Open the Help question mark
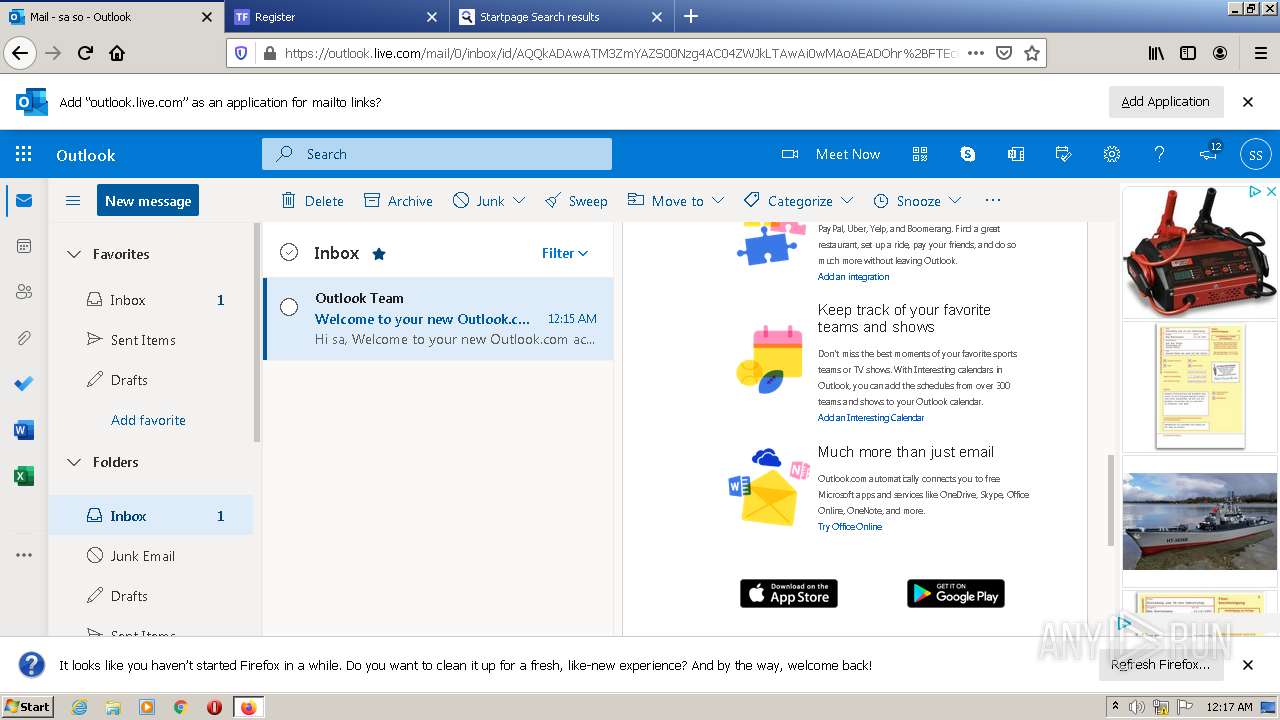Viewport: 1280px width, 720px height. click(x=1159, y=154)
